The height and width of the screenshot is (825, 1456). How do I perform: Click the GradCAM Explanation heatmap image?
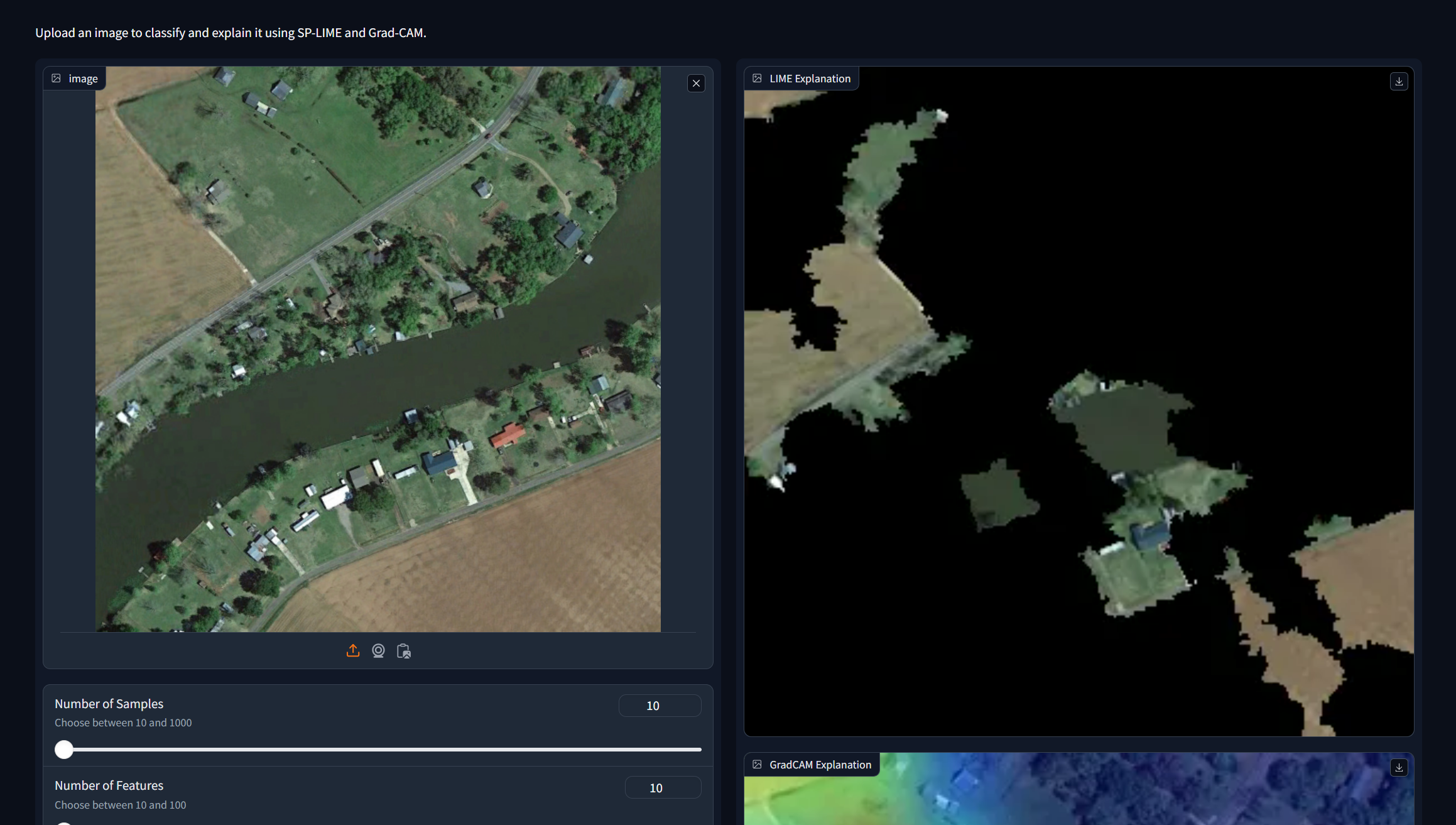point(1079,789)
